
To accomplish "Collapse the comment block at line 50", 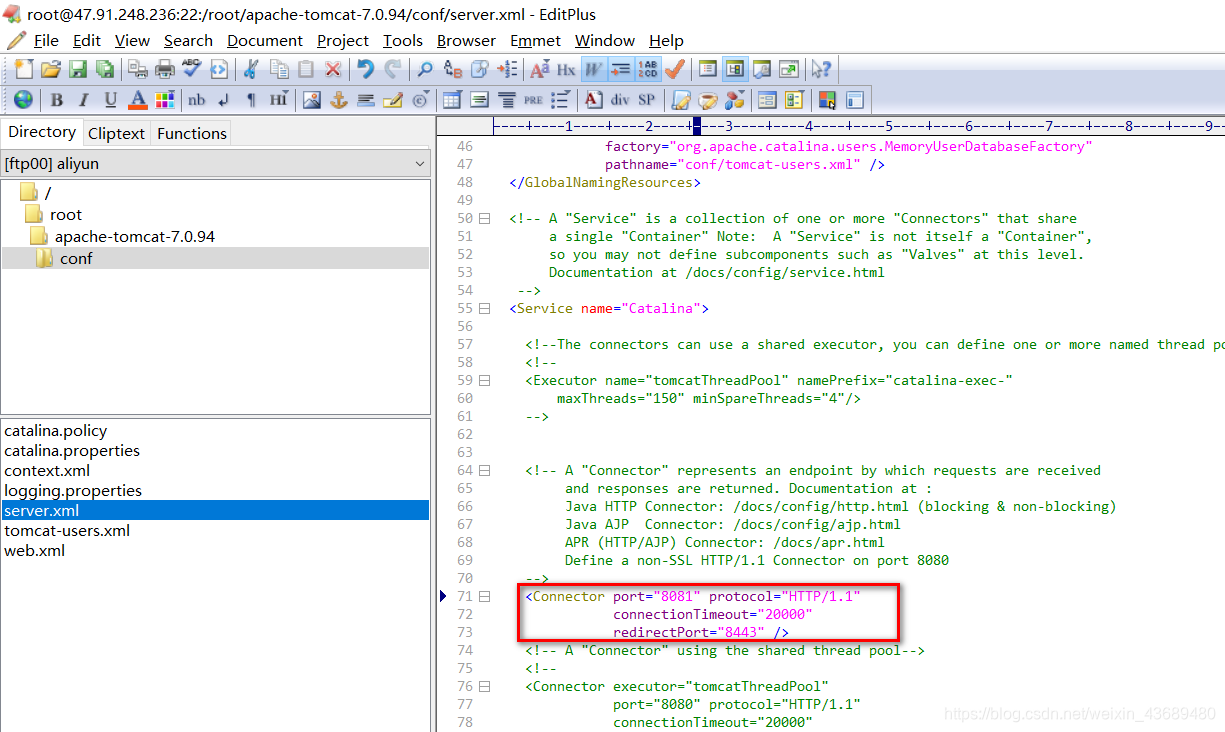I will (485, 218).
